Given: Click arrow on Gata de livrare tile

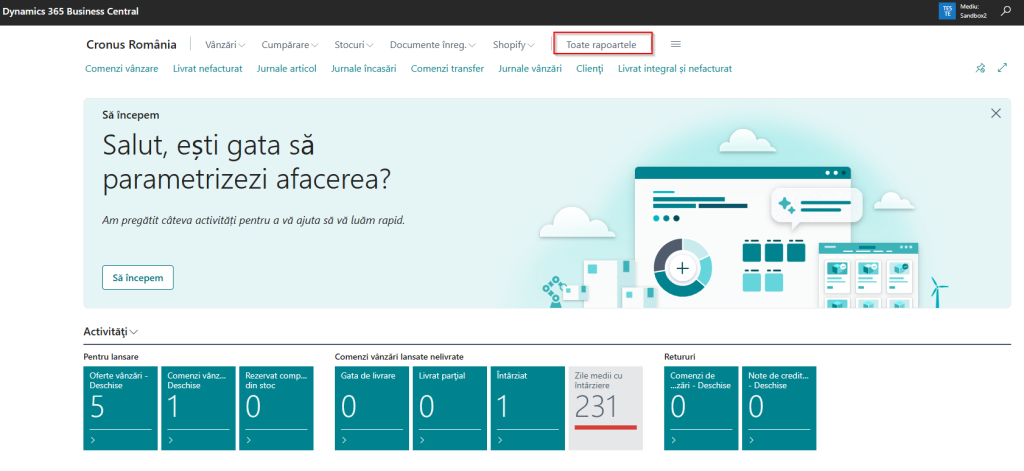Looking at the screenshot, I should [344, 440].
